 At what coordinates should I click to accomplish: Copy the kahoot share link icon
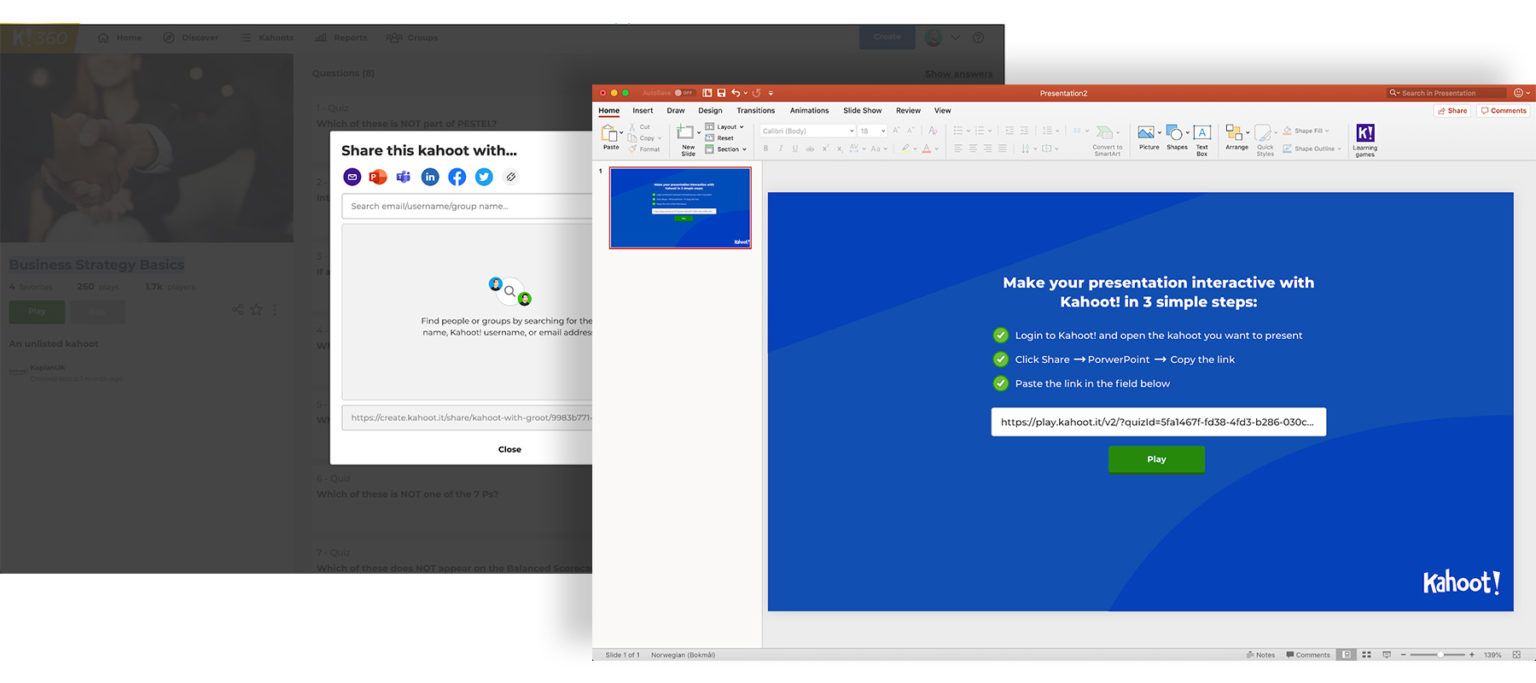(x=510, y=176)
